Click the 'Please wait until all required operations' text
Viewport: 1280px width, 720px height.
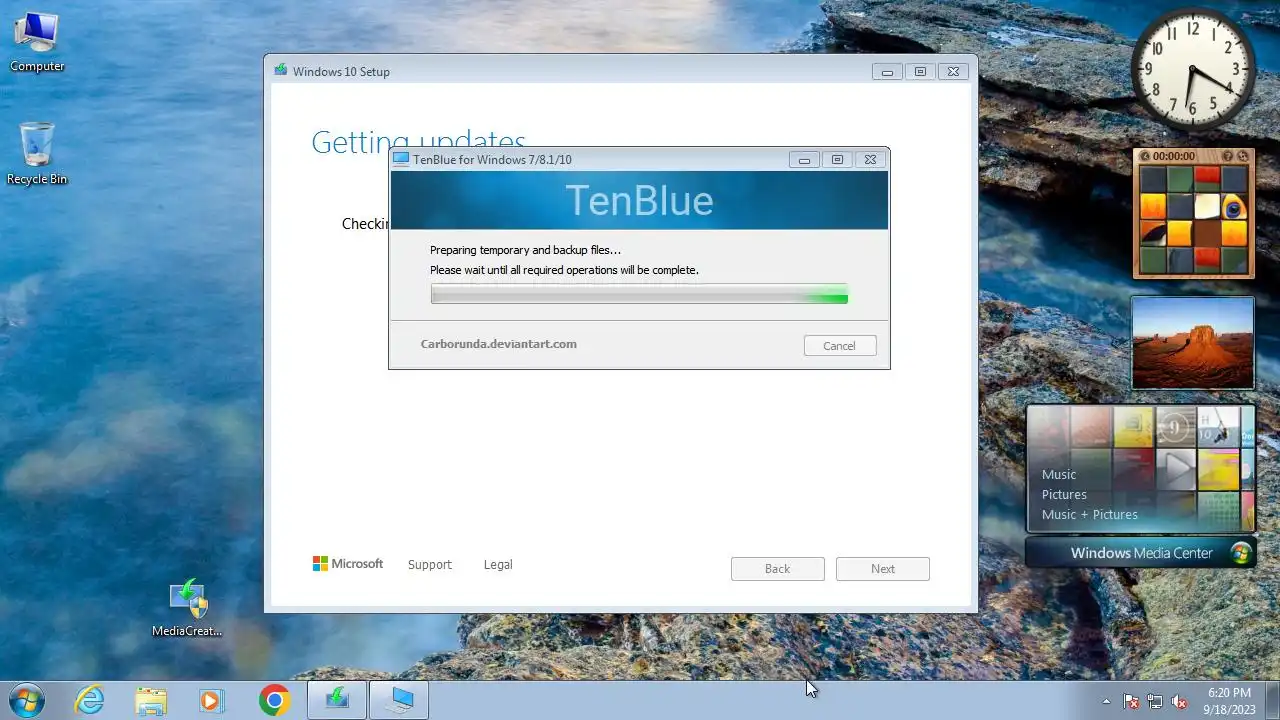[565, 270]
